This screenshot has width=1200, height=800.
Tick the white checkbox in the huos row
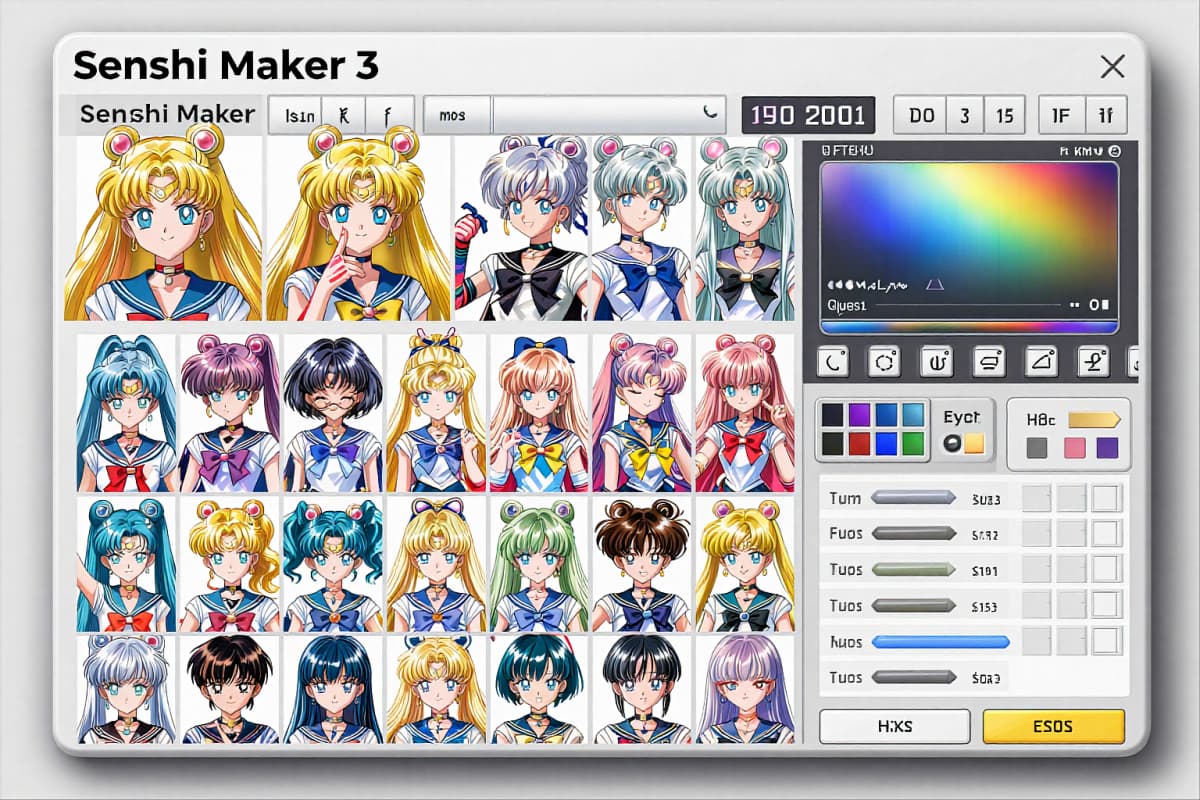[x=1106, y=640]
